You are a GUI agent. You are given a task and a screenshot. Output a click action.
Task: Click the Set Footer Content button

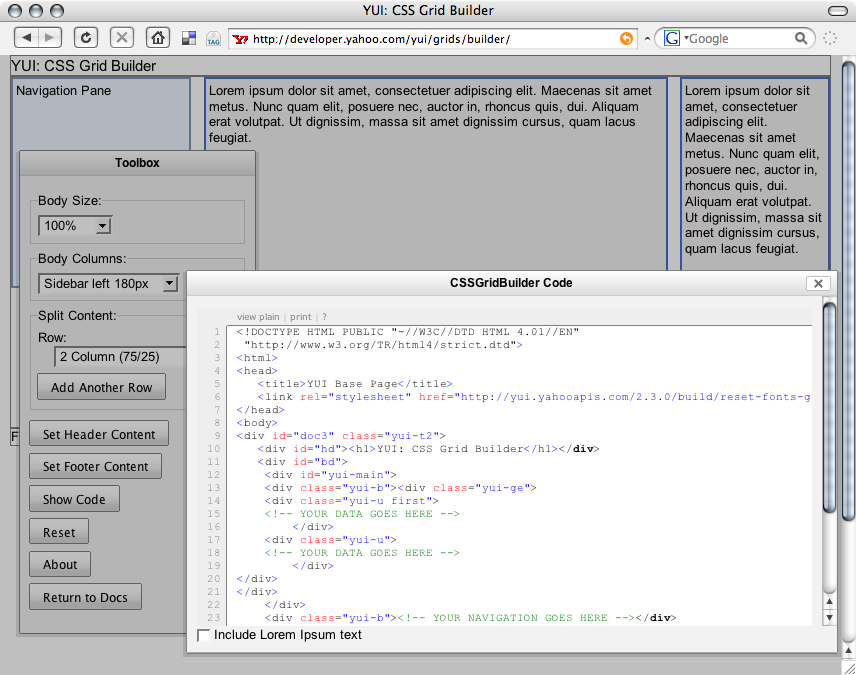(96, 466)
